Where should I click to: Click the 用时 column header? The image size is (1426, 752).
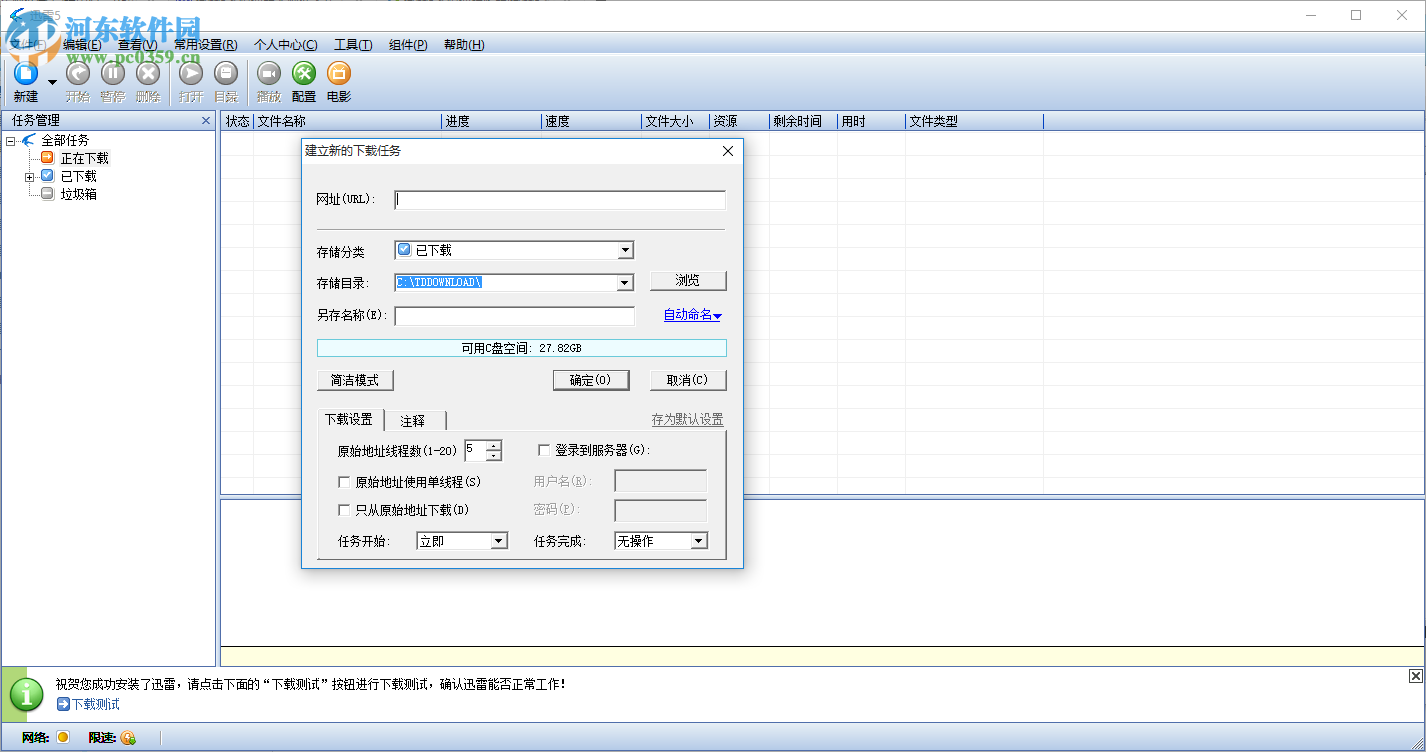pos(871,121)
